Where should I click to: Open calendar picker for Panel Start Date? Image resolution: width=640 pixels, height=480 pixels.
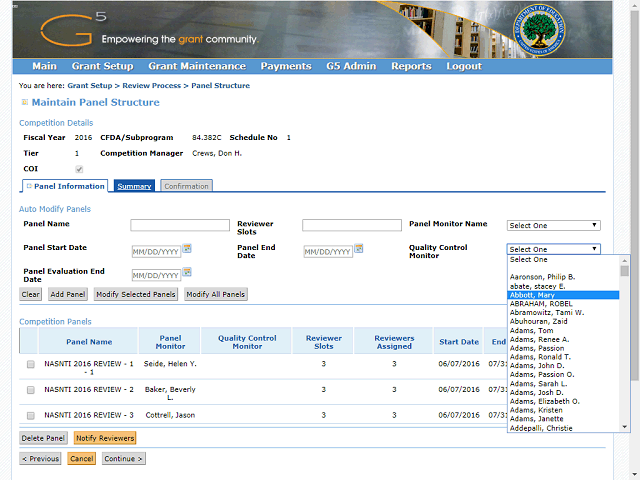click(x=187, y=248)
